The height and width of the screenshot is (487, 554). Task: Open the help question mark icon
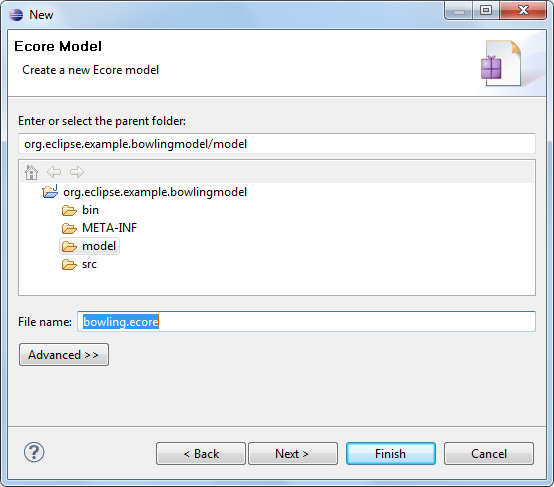(34, 452)
